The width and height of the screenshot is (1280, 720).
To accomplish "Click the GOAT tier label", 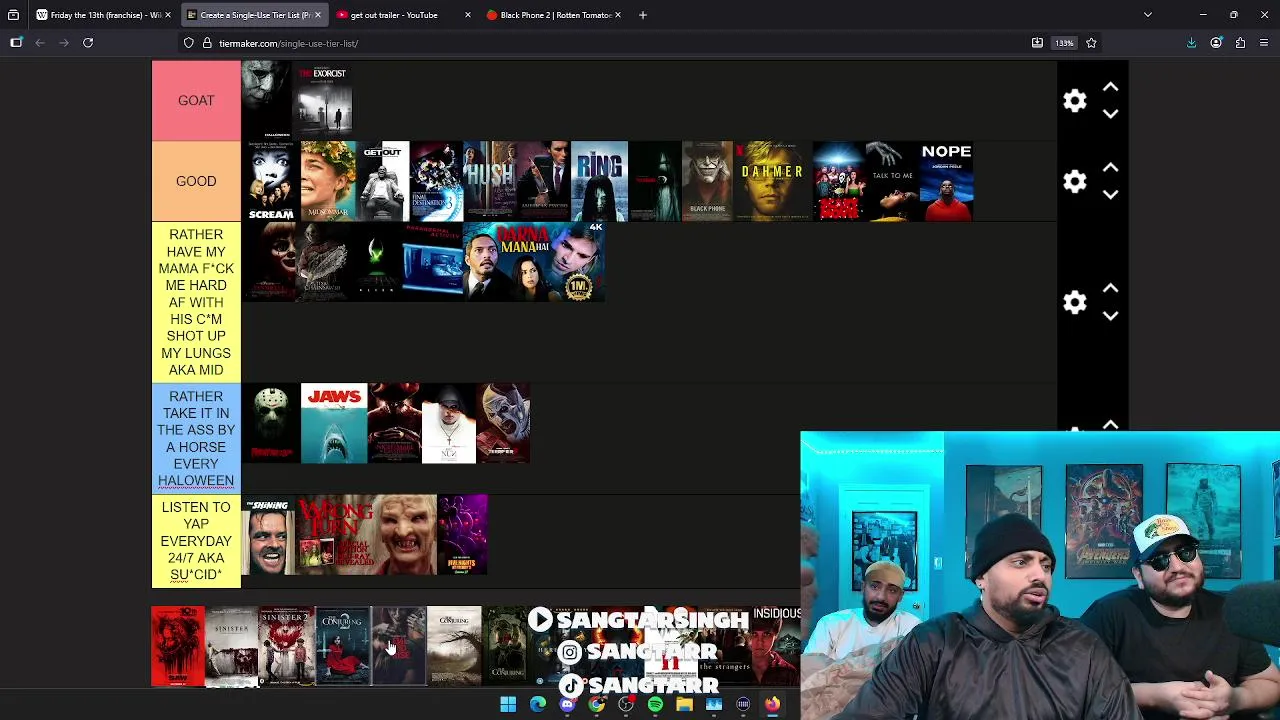I will click(196, 100).
